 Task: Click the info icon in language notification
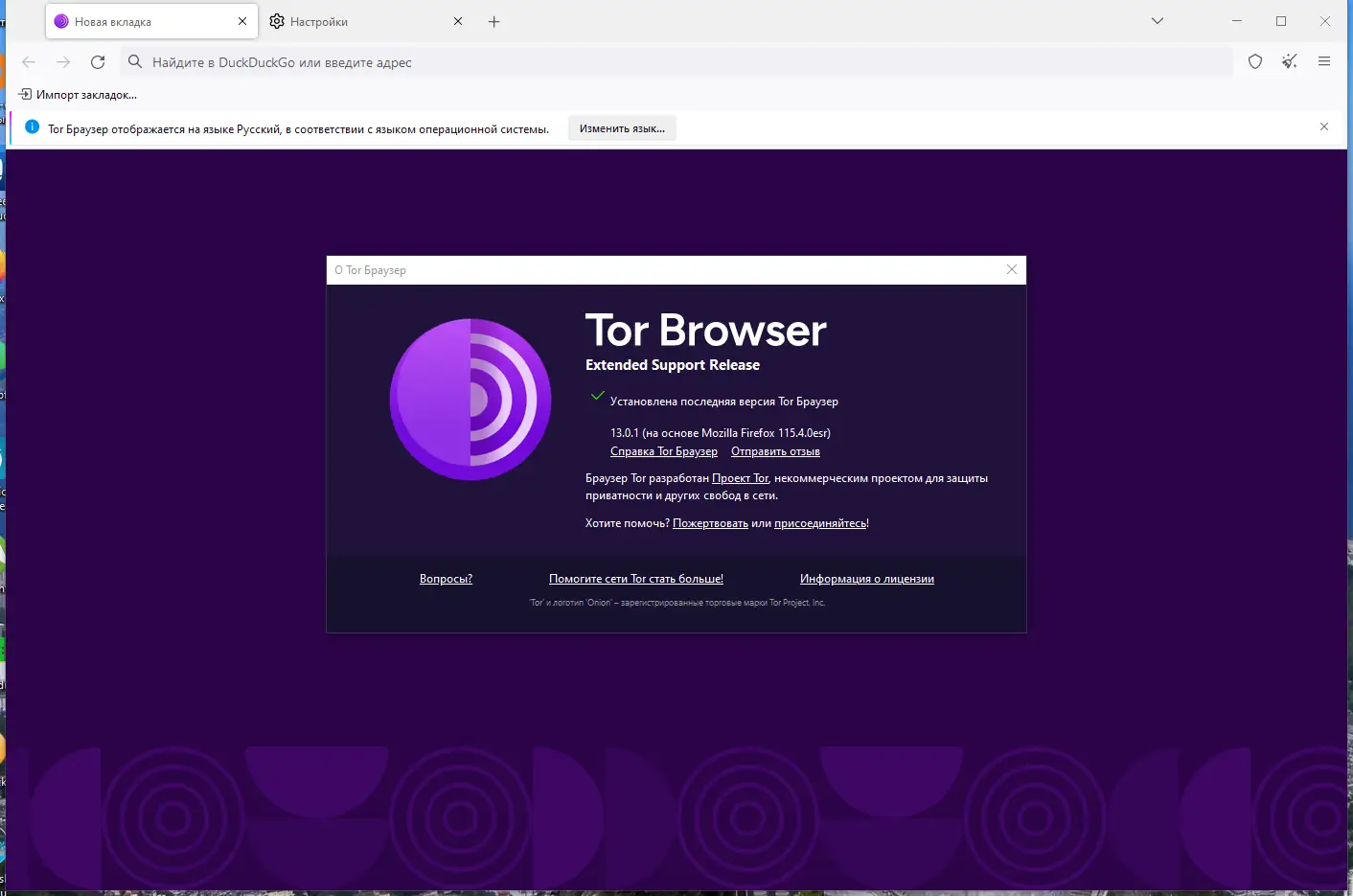[32, 127]
